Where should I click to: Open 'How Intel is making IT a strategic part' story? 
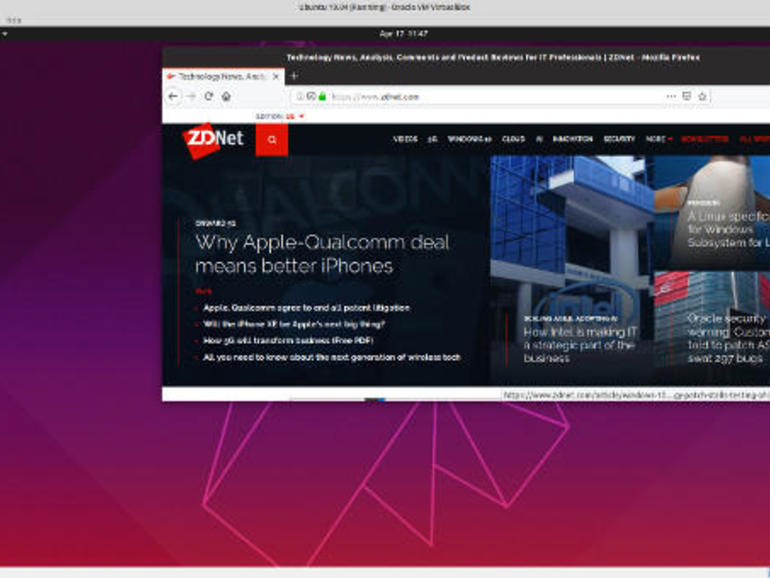pyautogui.click(x=580, y=345)
